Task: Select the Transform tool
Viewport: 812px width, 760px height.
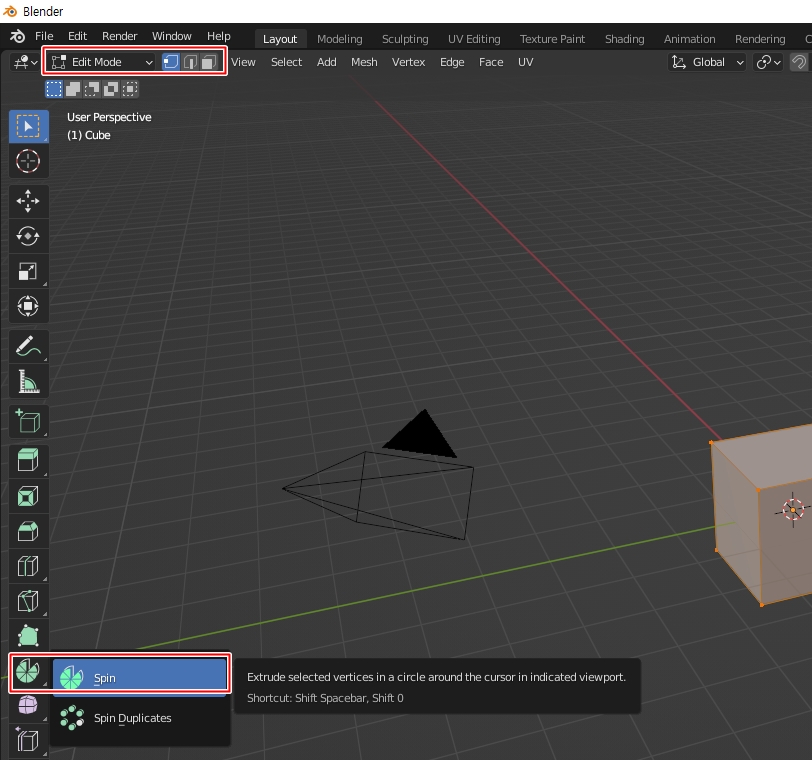Action: [28, 306]
